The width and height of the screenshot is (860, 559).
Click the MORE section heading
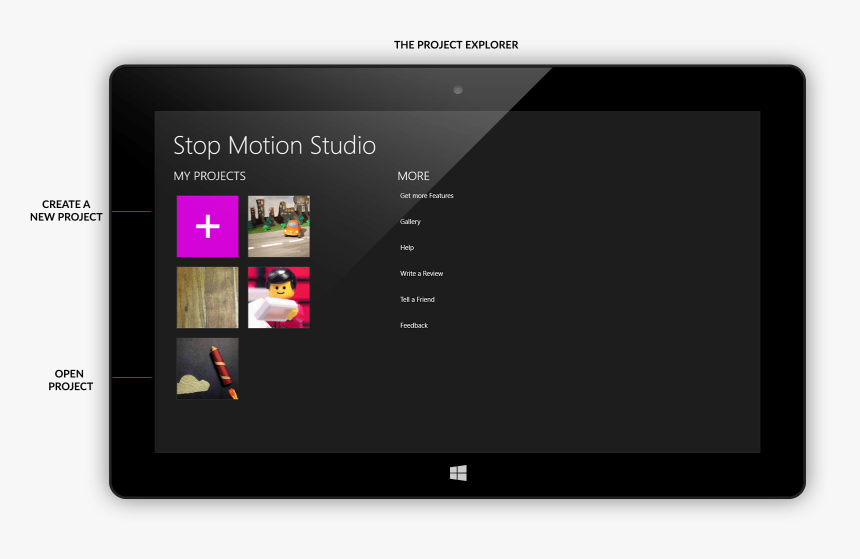click(414, 176)
